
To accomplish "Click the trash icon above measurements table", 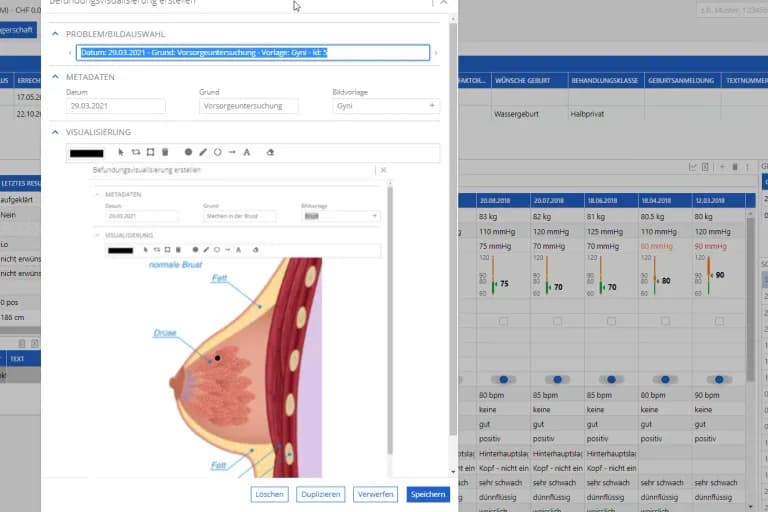I will 735,167.
